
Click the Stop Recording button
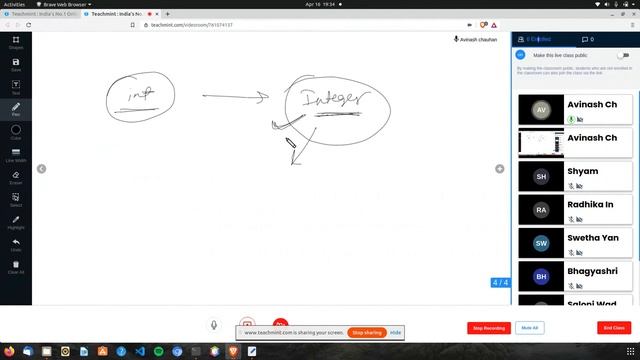(x=489, y=328)
